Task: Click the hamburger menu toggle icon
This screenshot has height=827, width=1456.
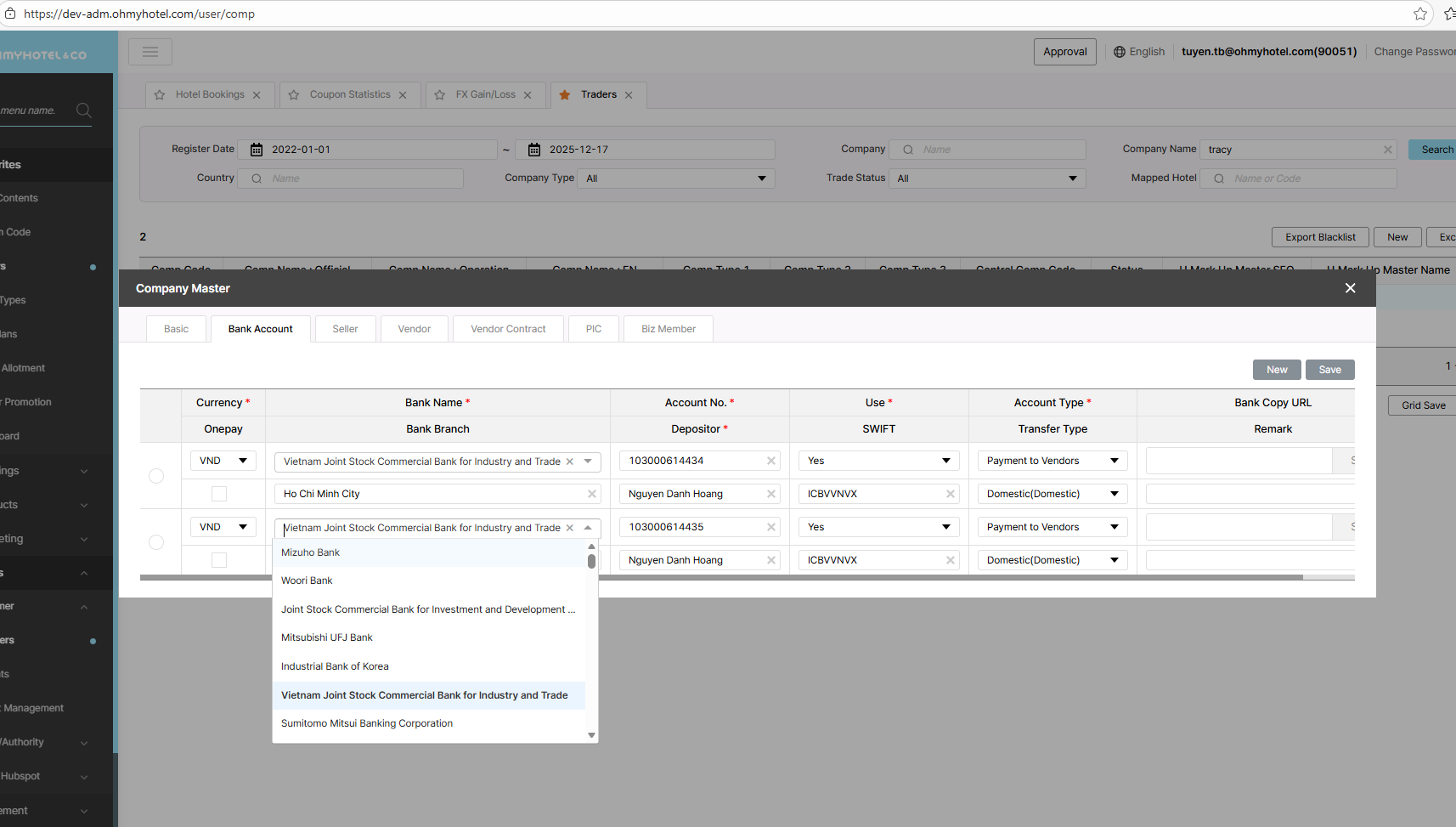Action: (150, 52)
